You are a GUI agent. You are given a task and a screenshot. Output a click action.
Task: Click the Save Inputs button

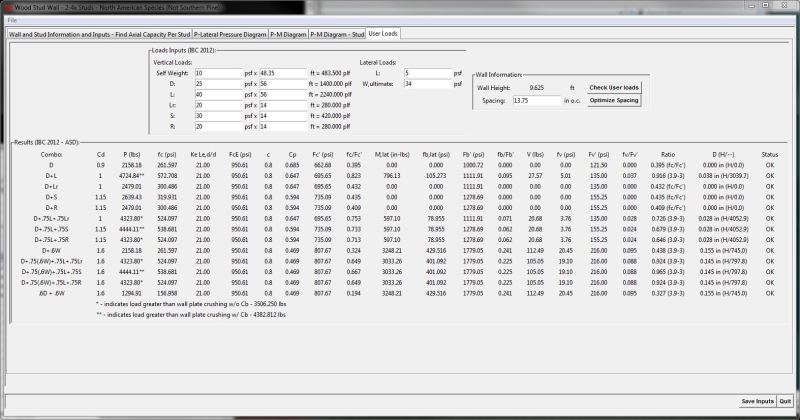pyautogui.click(x=758, y=401)
